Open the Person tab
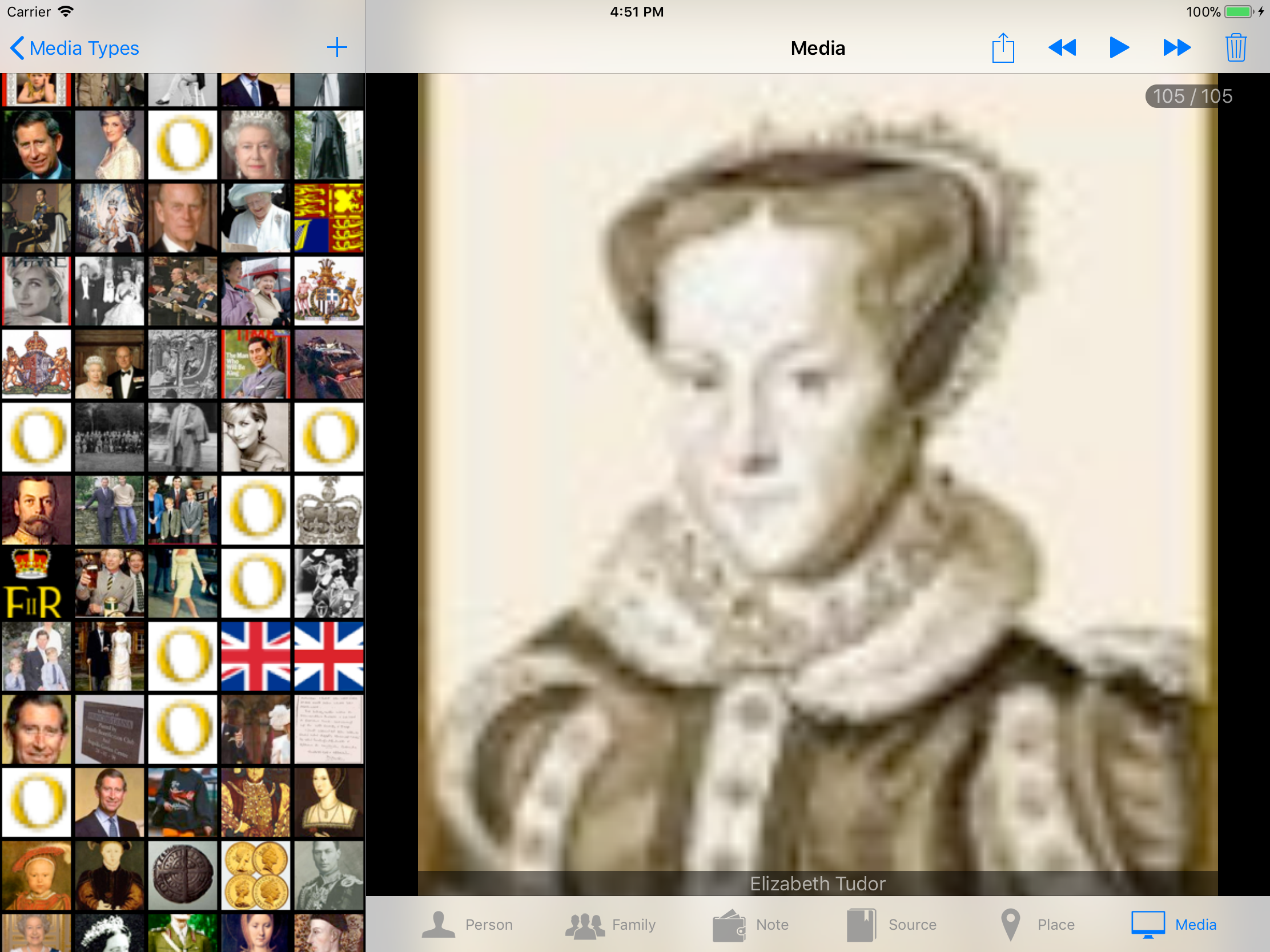This screenshot has height=952, width=1270. [467, 925]
